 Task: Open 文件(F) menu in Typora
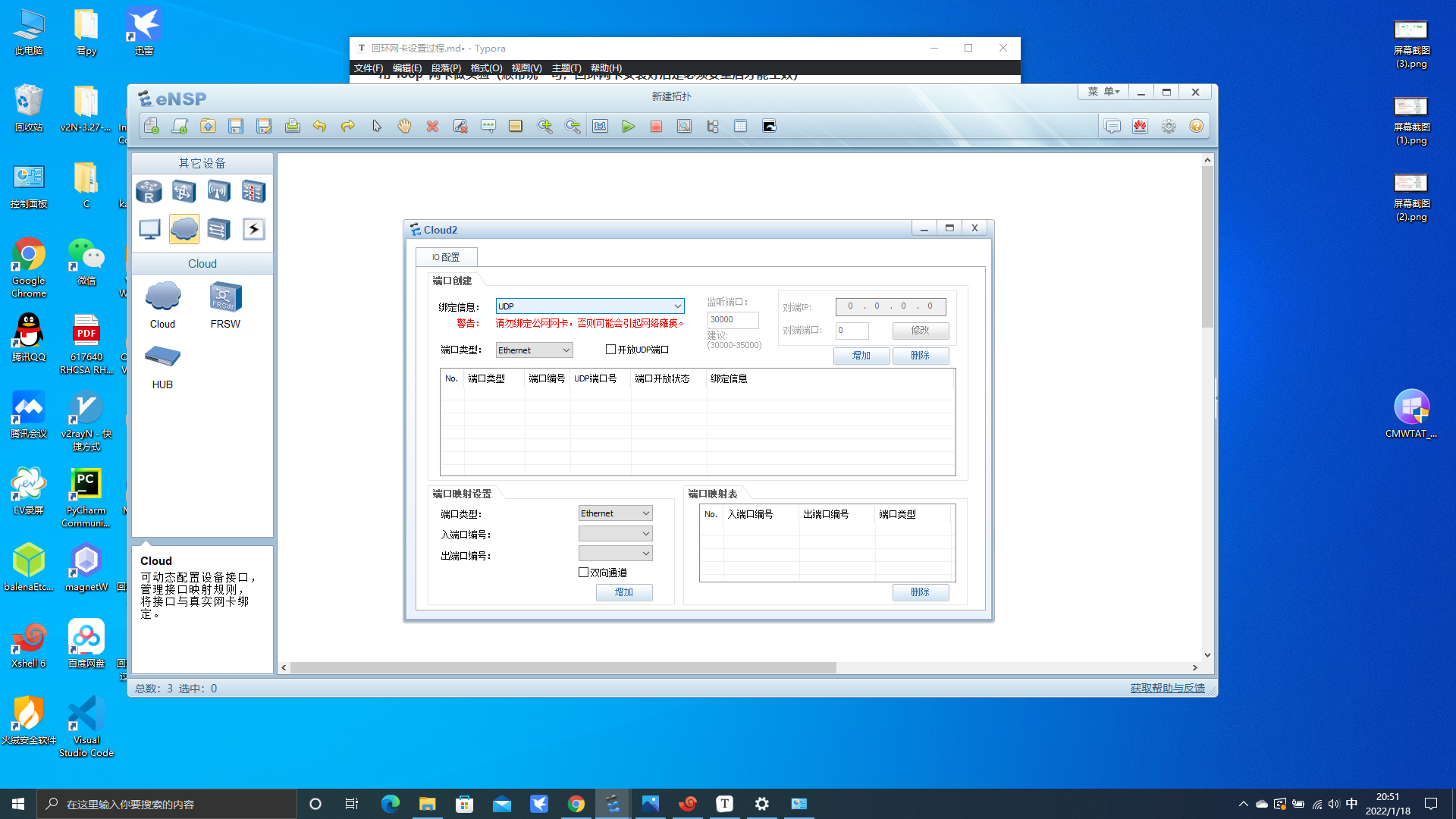(x=369, y=68)
